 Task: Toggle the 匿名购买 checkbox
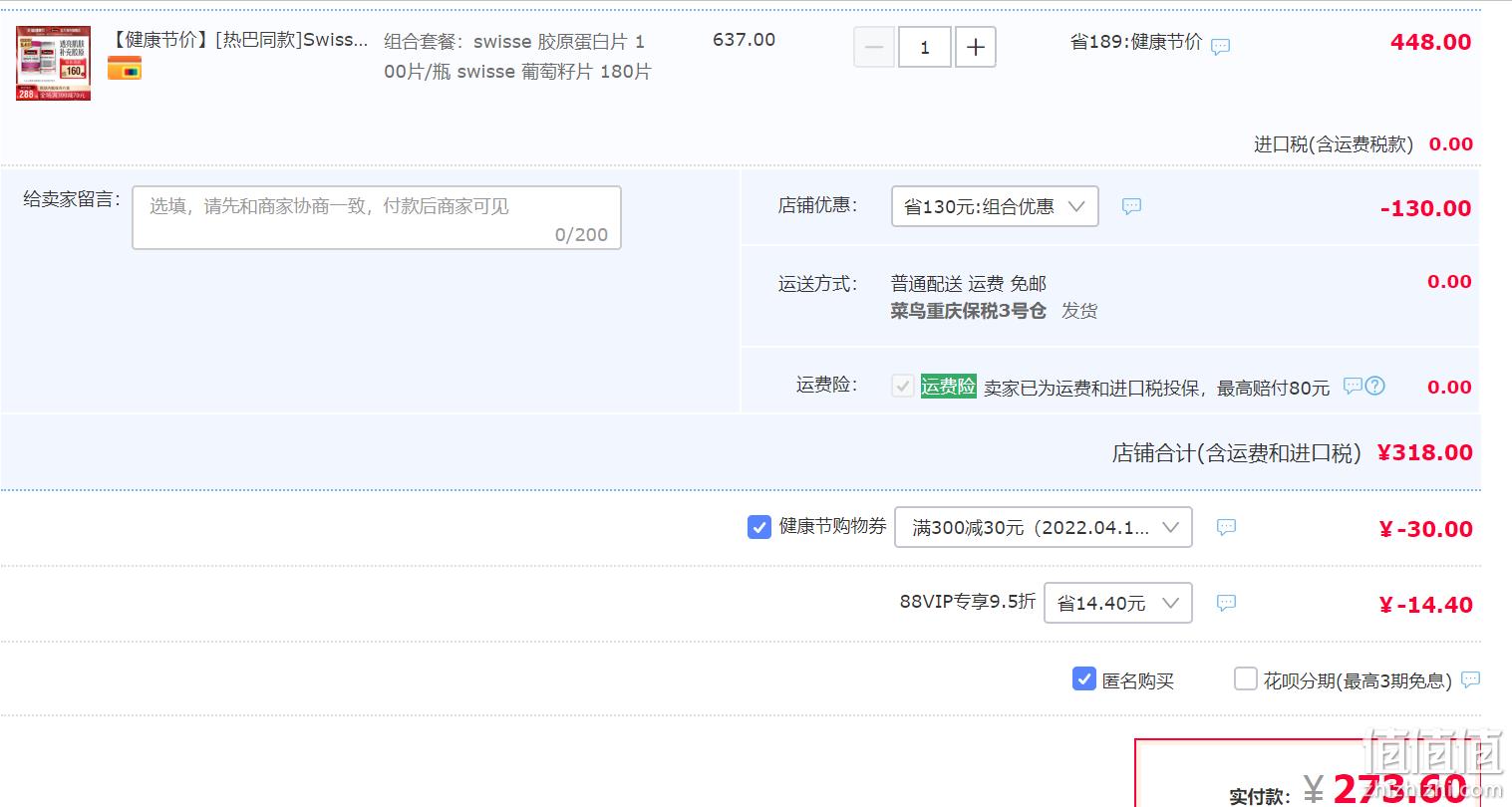tap(1084, 679)
